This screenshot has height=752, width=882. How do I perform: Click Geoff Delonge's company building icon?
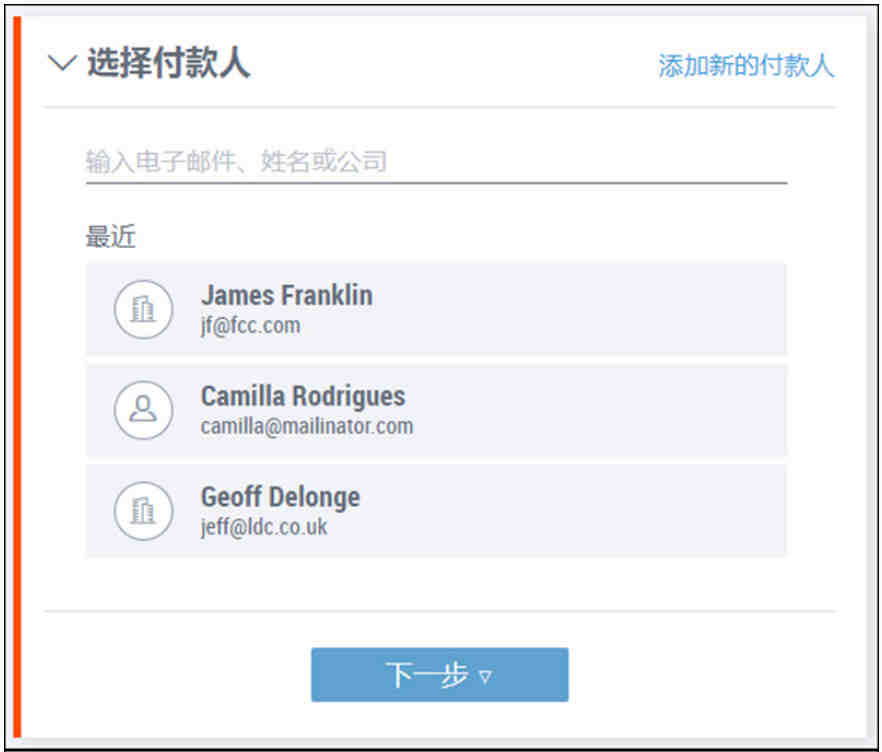point(143,511)
